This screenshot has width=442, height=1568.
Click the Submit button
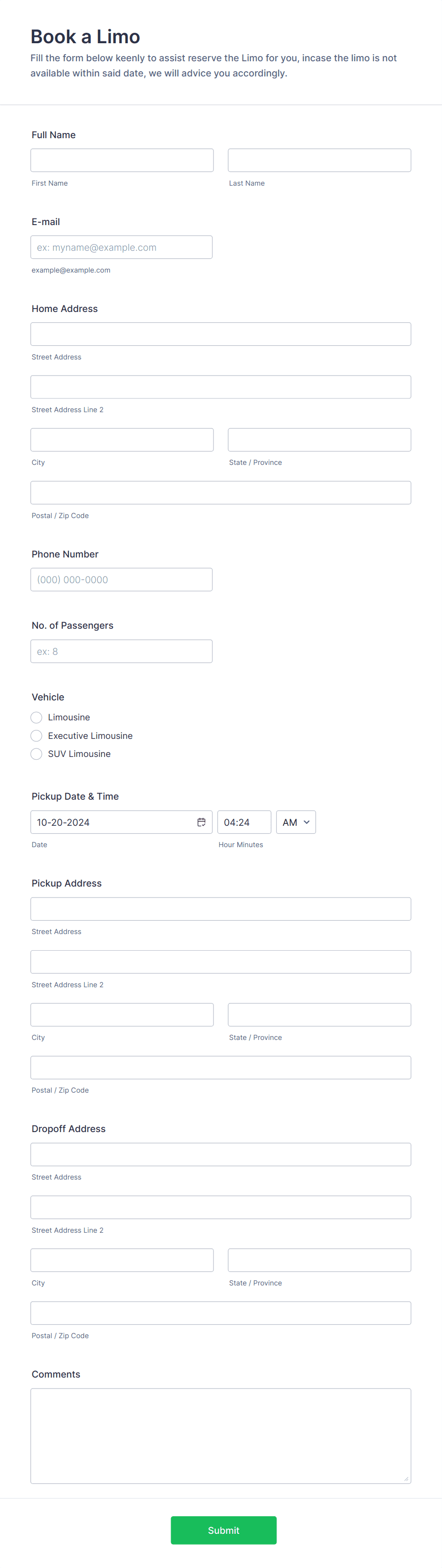223,1530
